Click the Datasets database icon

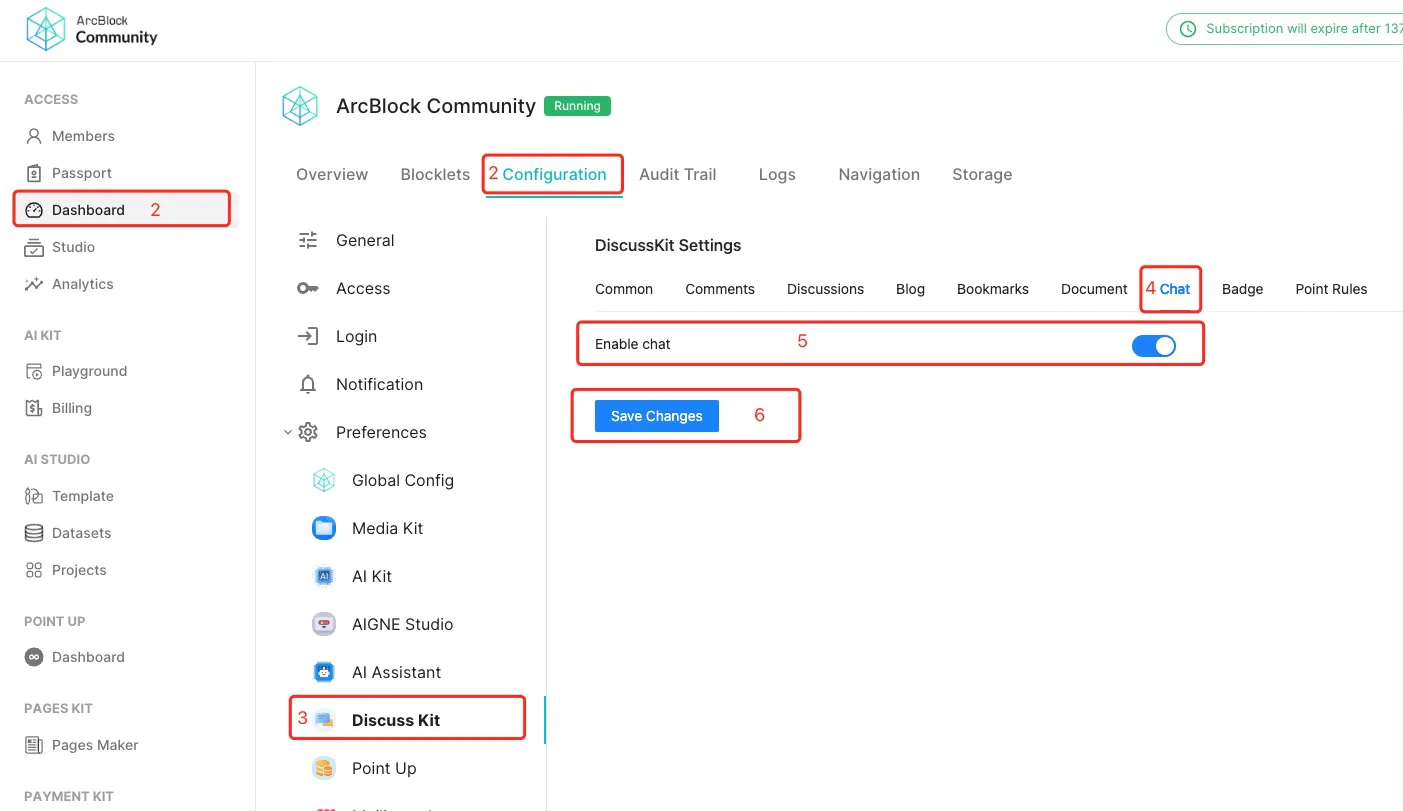coord(34,533)
